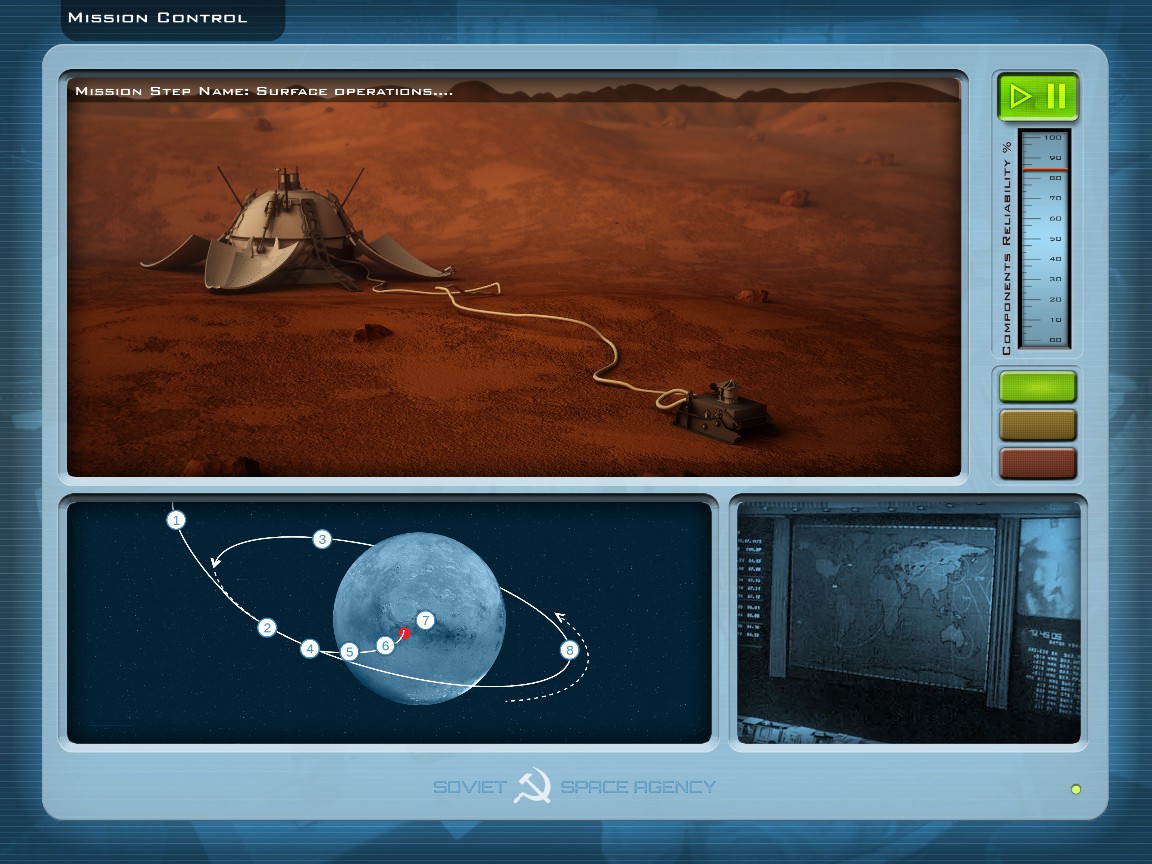Click the green status light button

coord(1038,387)
